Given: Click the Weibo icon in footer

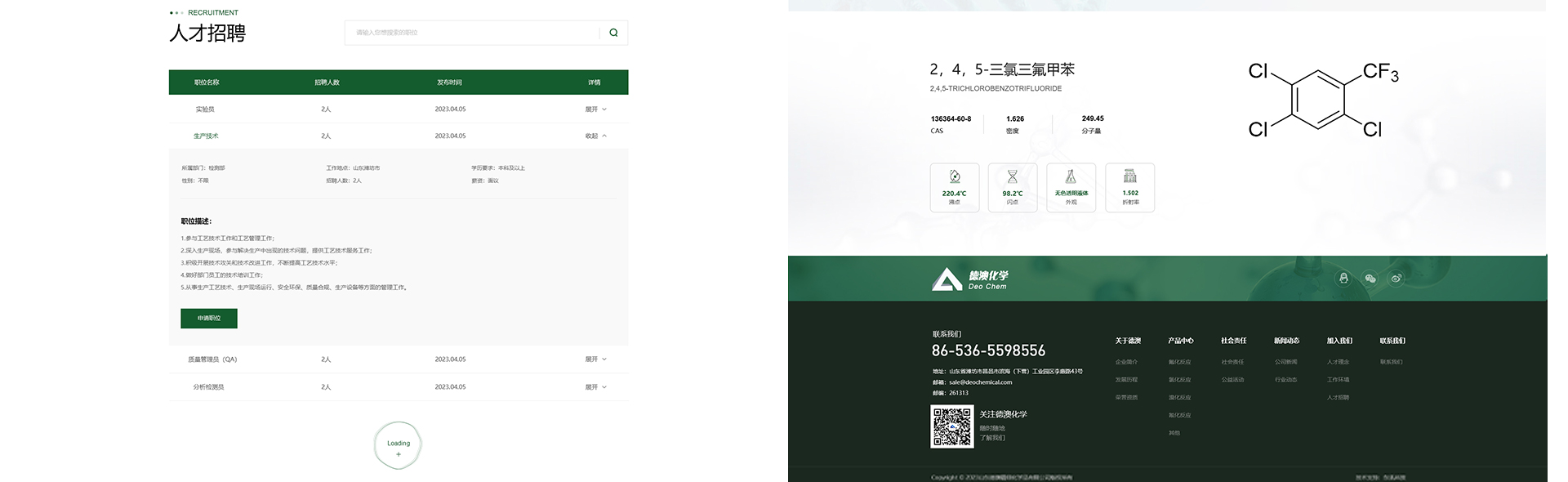Looking at the screenshot, I should 1396,279.
